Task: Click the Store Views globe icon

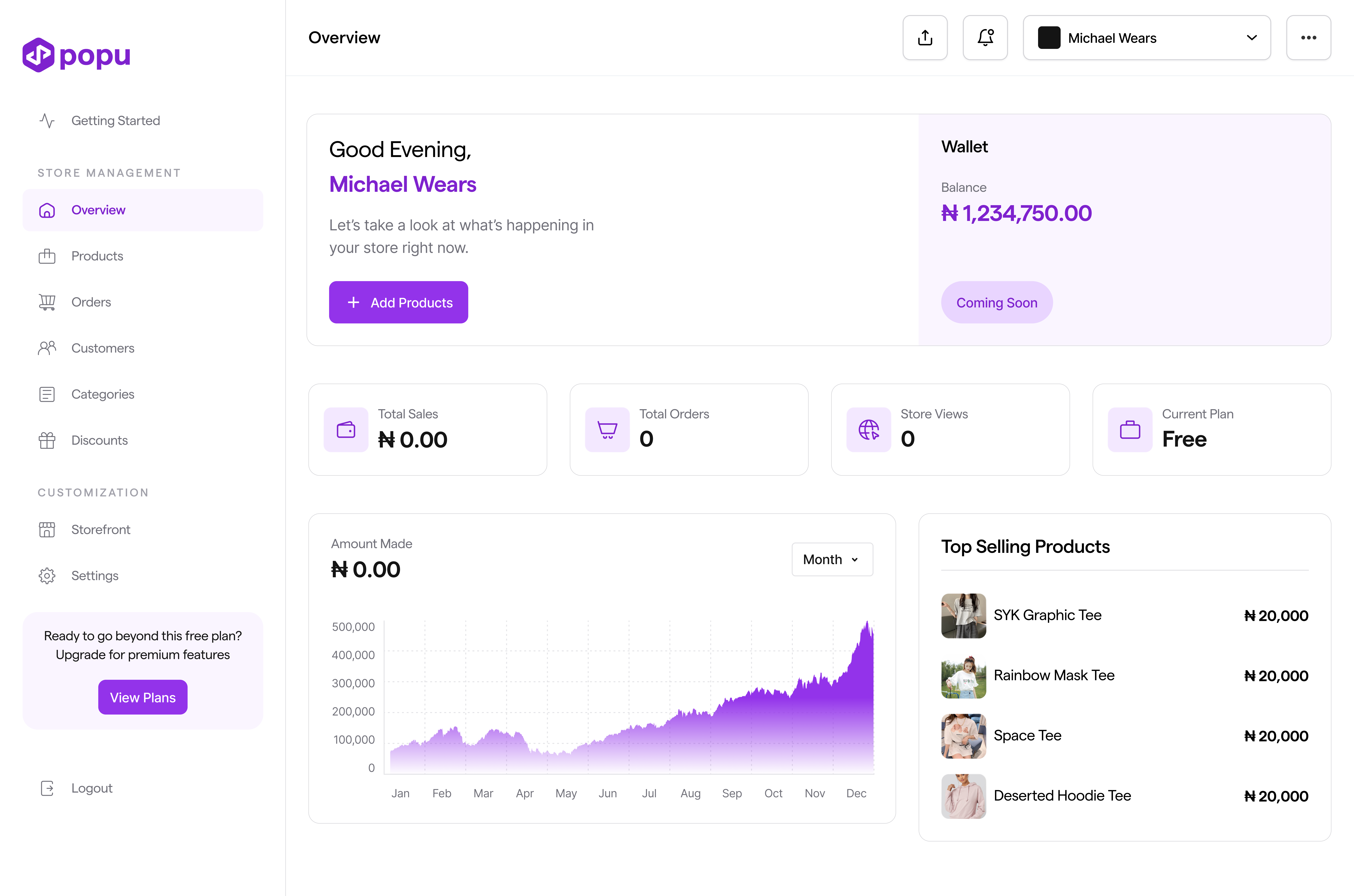Action: [868, 430]
